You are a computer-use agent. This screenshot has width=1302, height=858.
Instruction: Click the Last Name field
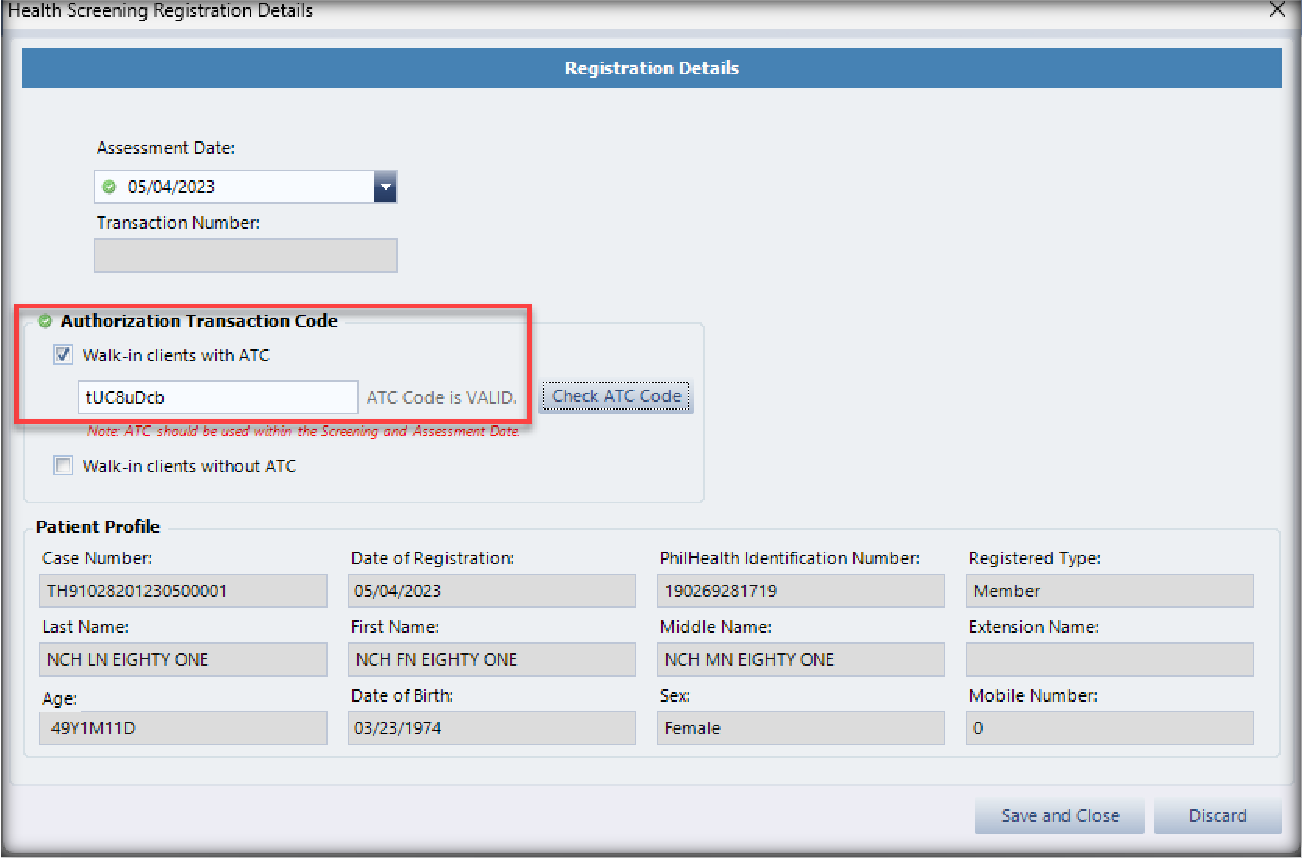pyautogui.click(x=183, y=660)
